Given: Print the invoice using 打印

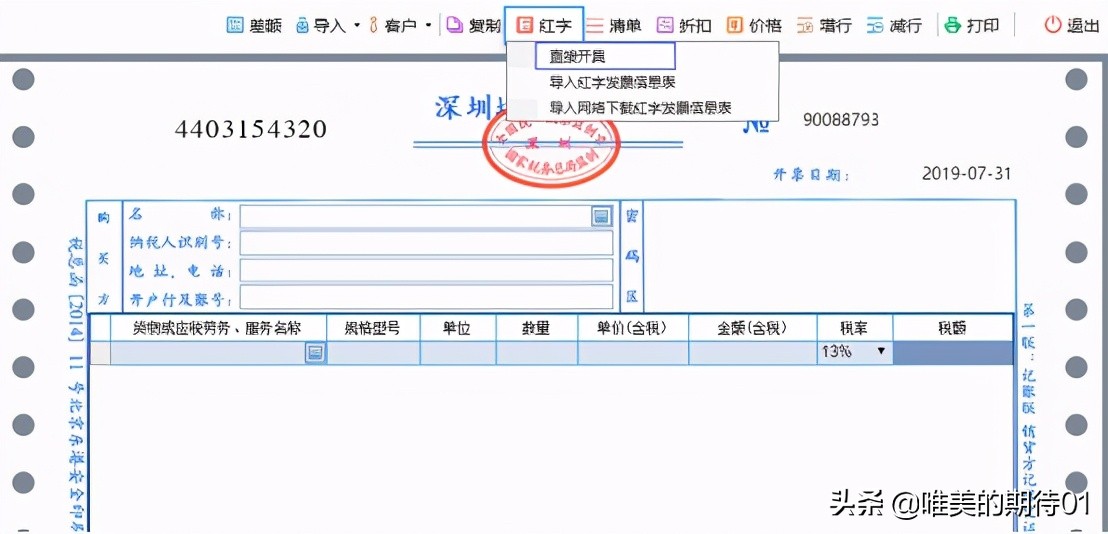Looking at the screenshot, I should (x=968, y=25).
